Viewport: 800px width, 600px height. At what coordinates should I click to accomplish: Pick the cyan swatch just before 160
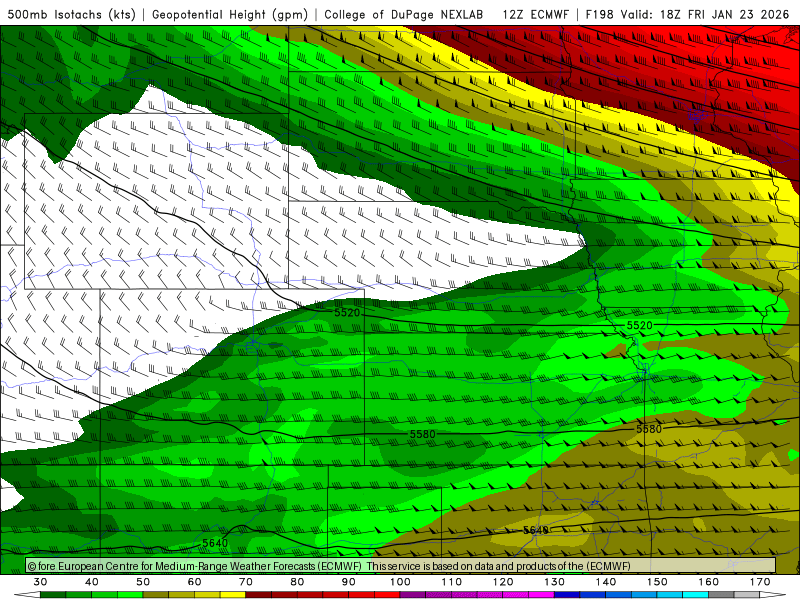click(x=695, y=595)
